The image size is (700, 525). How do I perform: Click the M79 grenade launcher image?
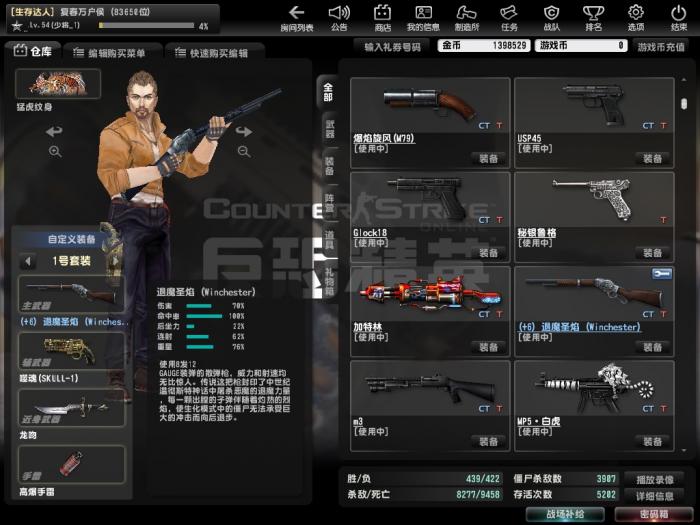430,104
